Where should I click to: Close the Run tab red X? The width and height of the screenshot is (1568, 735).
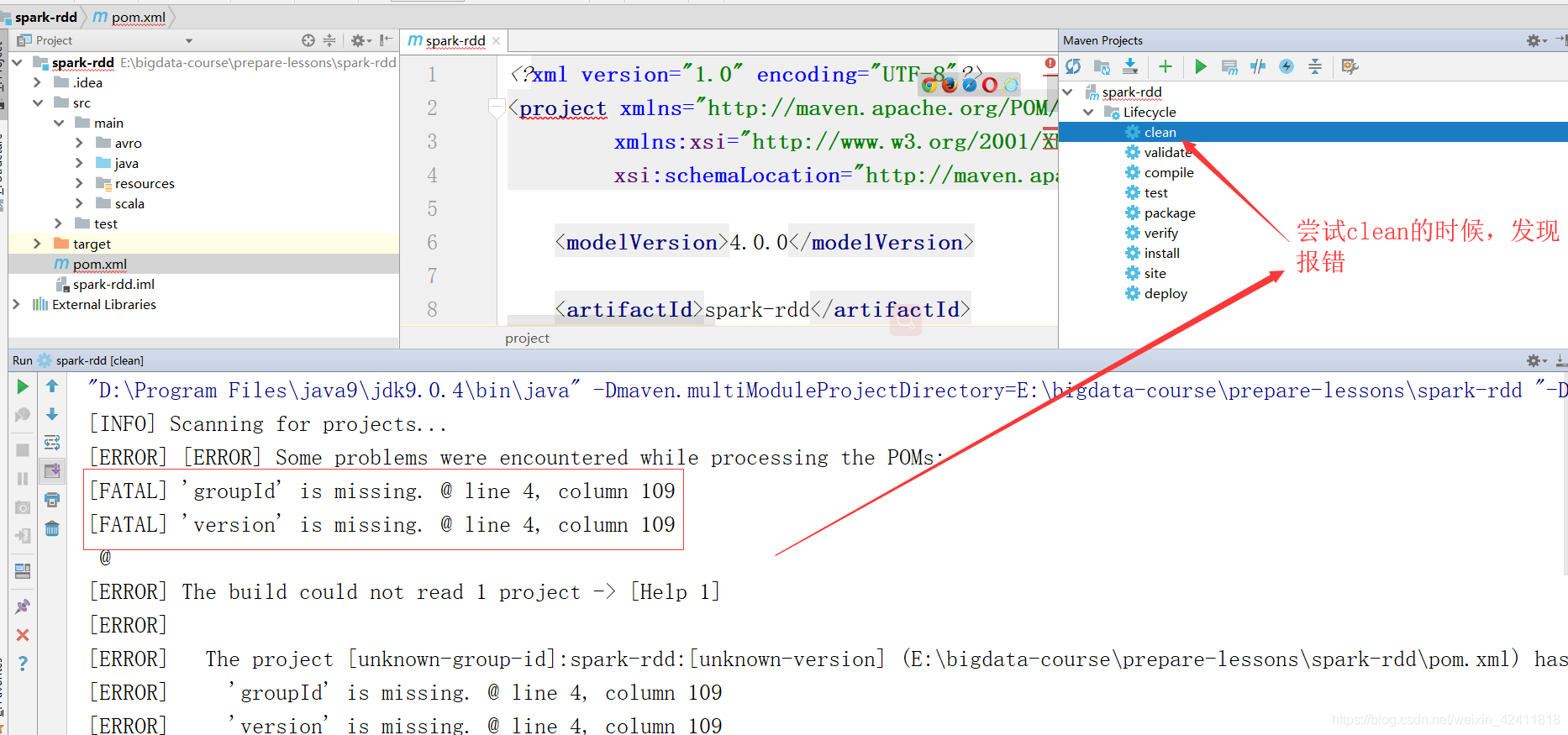point(23,635)
